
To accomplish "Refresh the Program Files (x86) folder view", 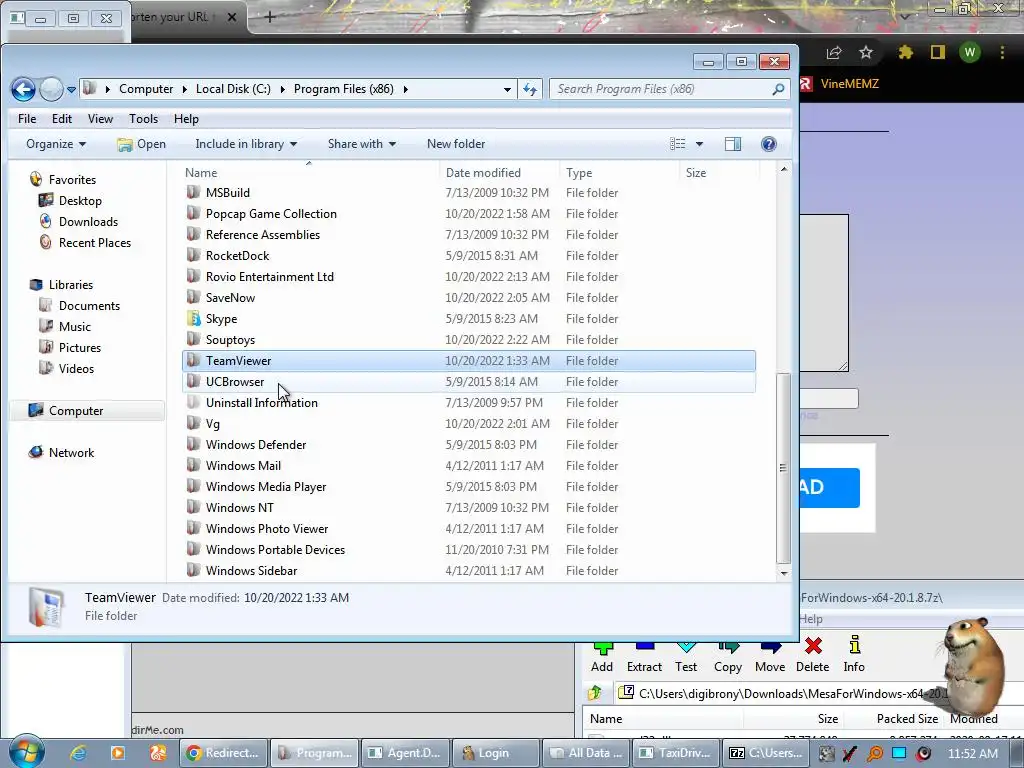I will (530, 89).
